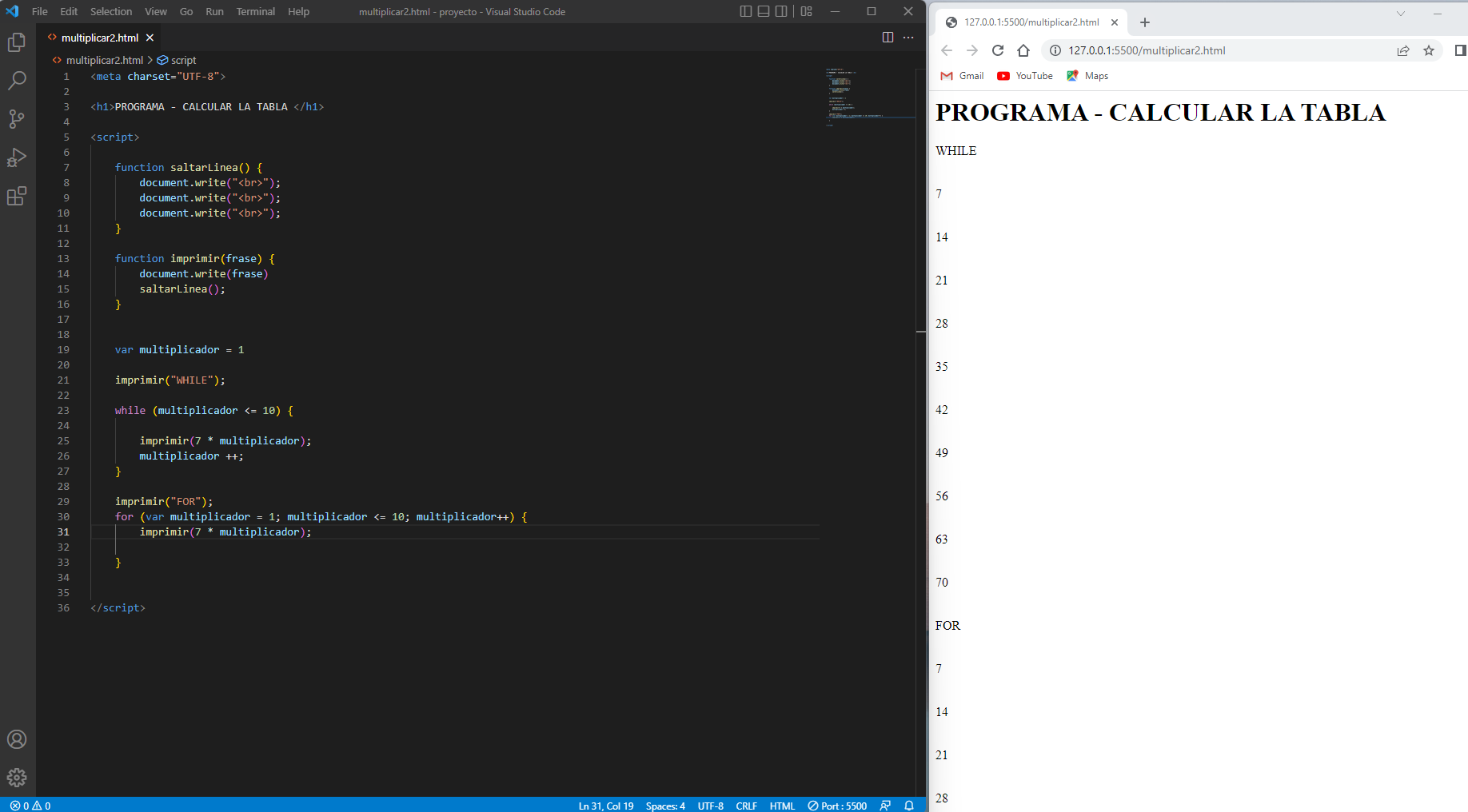Open the Accounts menu
This screenshot has width=1468, height=812.
coord(17,739)
